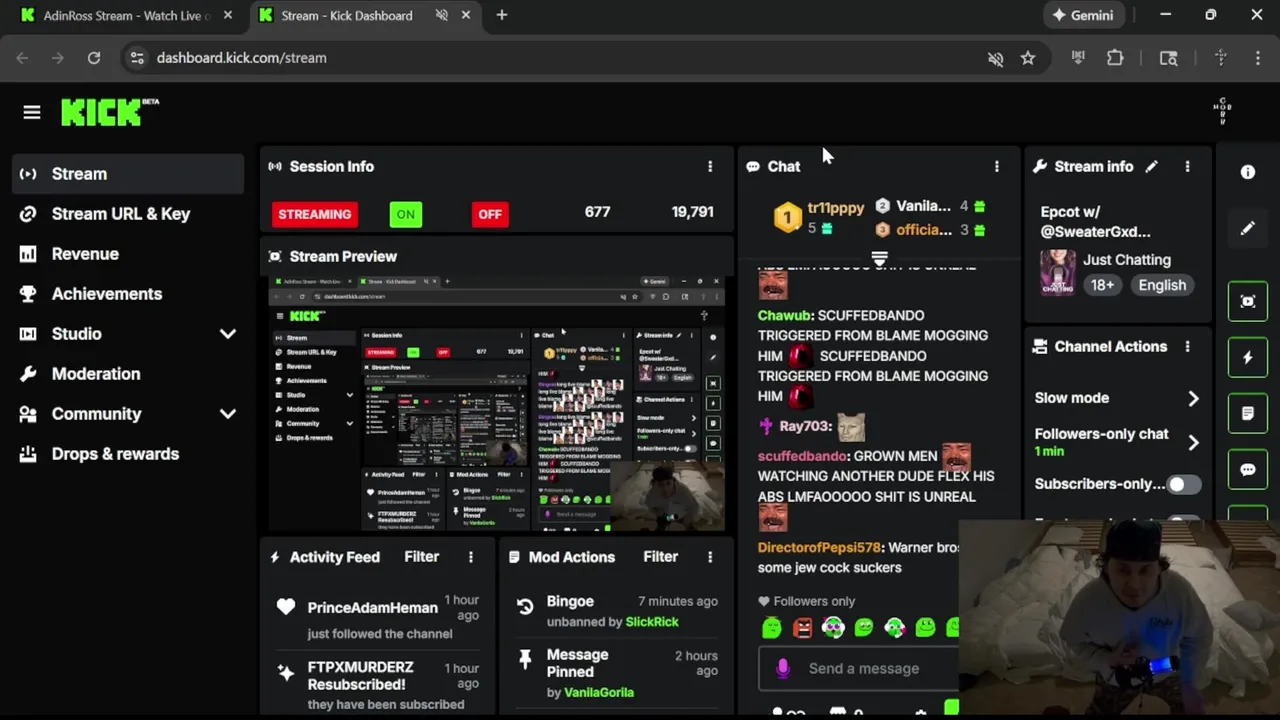Open Drops & rewards page
The image size is (1280, 720).
(127, 454)
